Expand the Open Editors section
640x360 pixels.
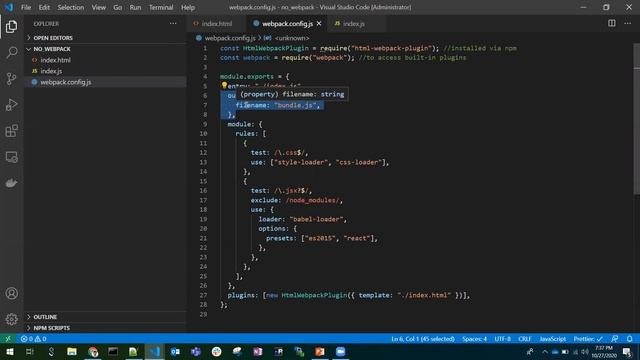pos(105,38)
